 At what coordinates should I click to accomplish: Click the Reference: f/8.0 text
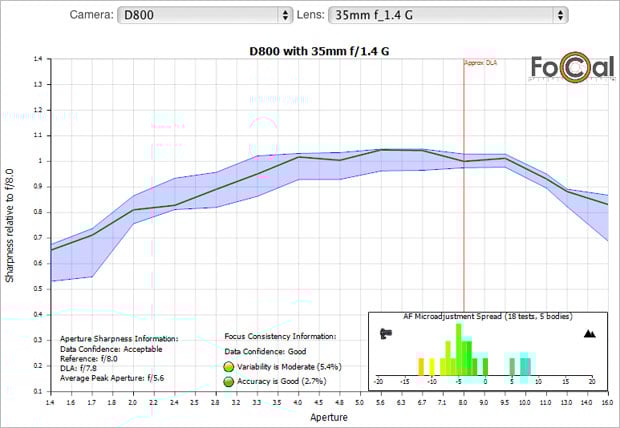(89, 359)
